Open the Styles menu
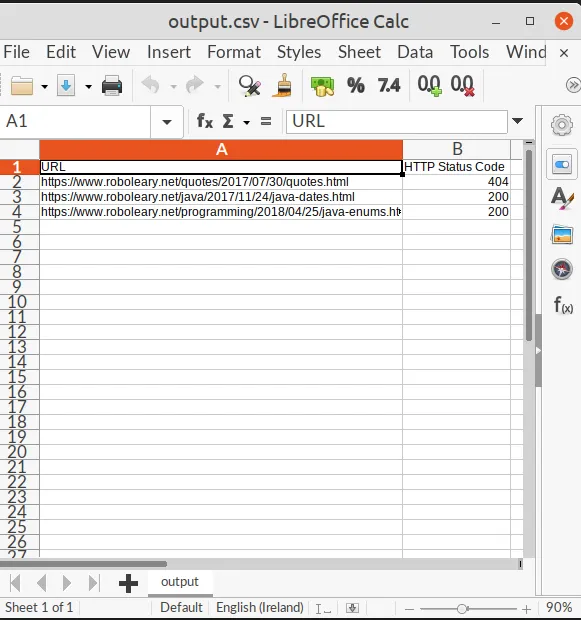 click(299, 52)
